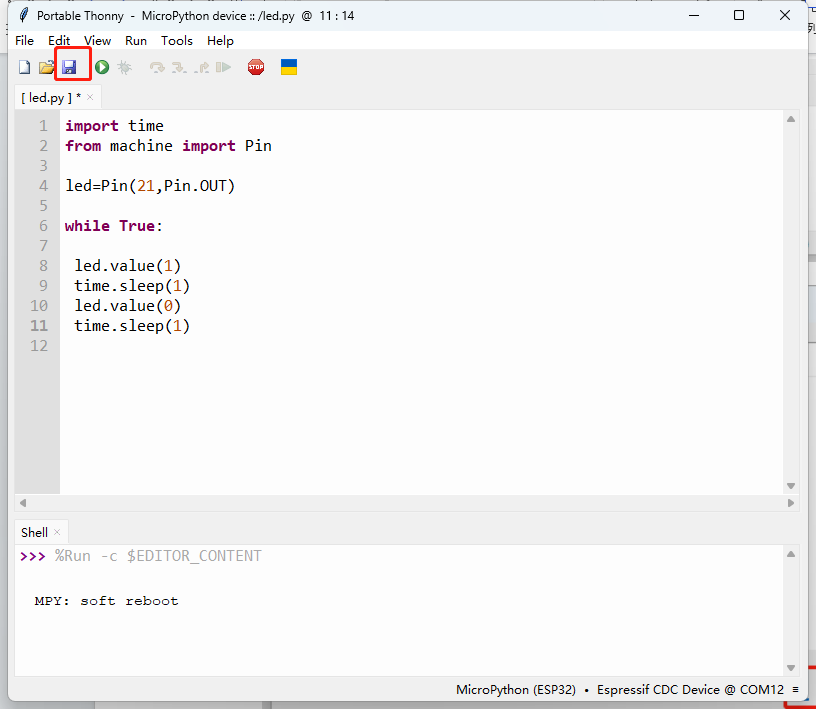Open the Run menu
Screen dimensions: 816x709
pos(136,41)
